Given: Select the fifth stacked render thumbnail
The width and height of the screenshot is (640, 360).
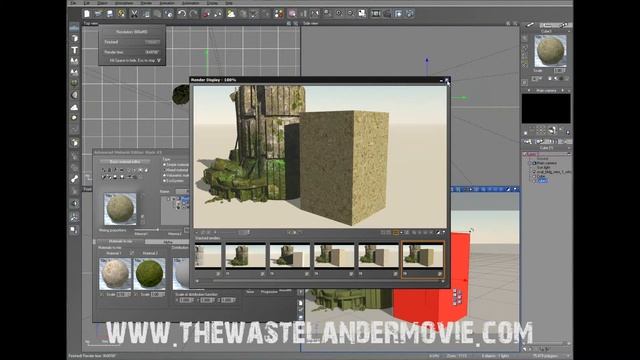Looking at the screenshot, I should pyautogui.click(x=378, y=257).
